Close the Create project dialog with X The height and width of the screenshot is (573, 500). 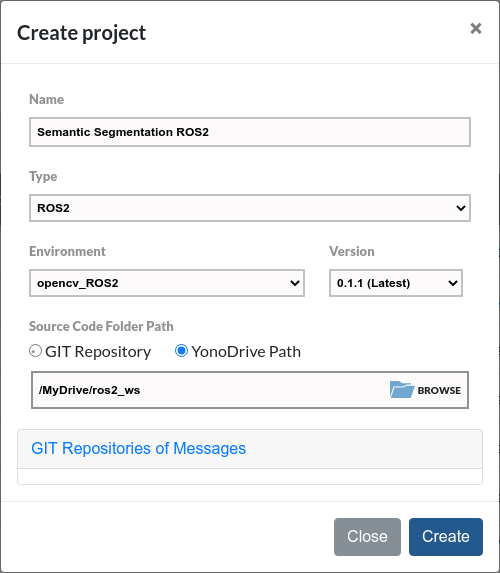[x=476, y=28]
